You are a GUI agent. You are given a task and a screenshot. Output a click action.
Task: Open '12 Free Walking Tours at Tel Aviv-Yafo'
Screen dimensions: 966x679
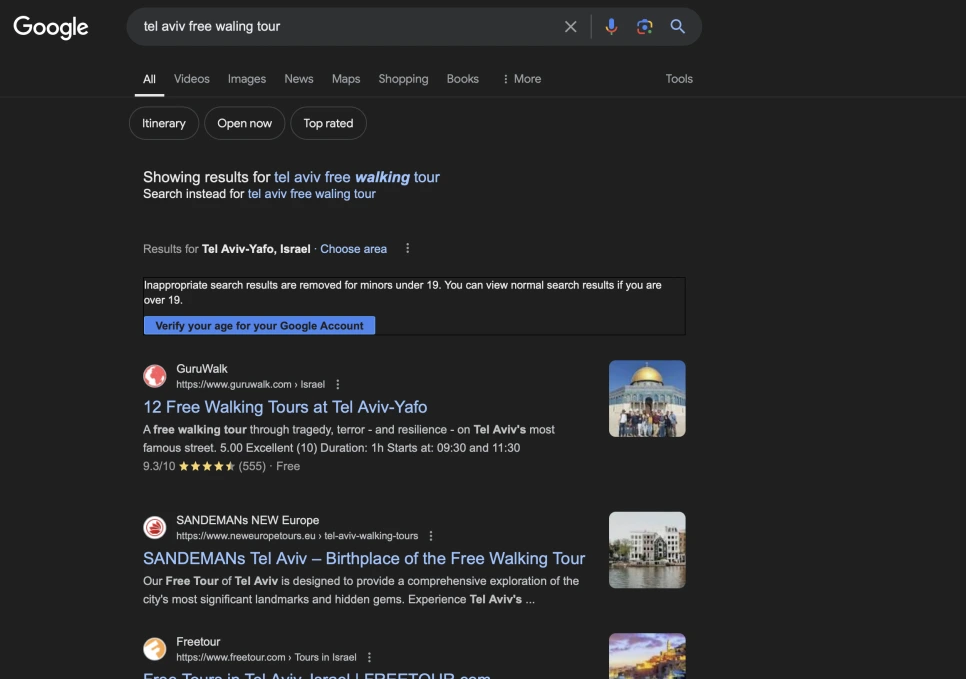(x=285, y=407)
